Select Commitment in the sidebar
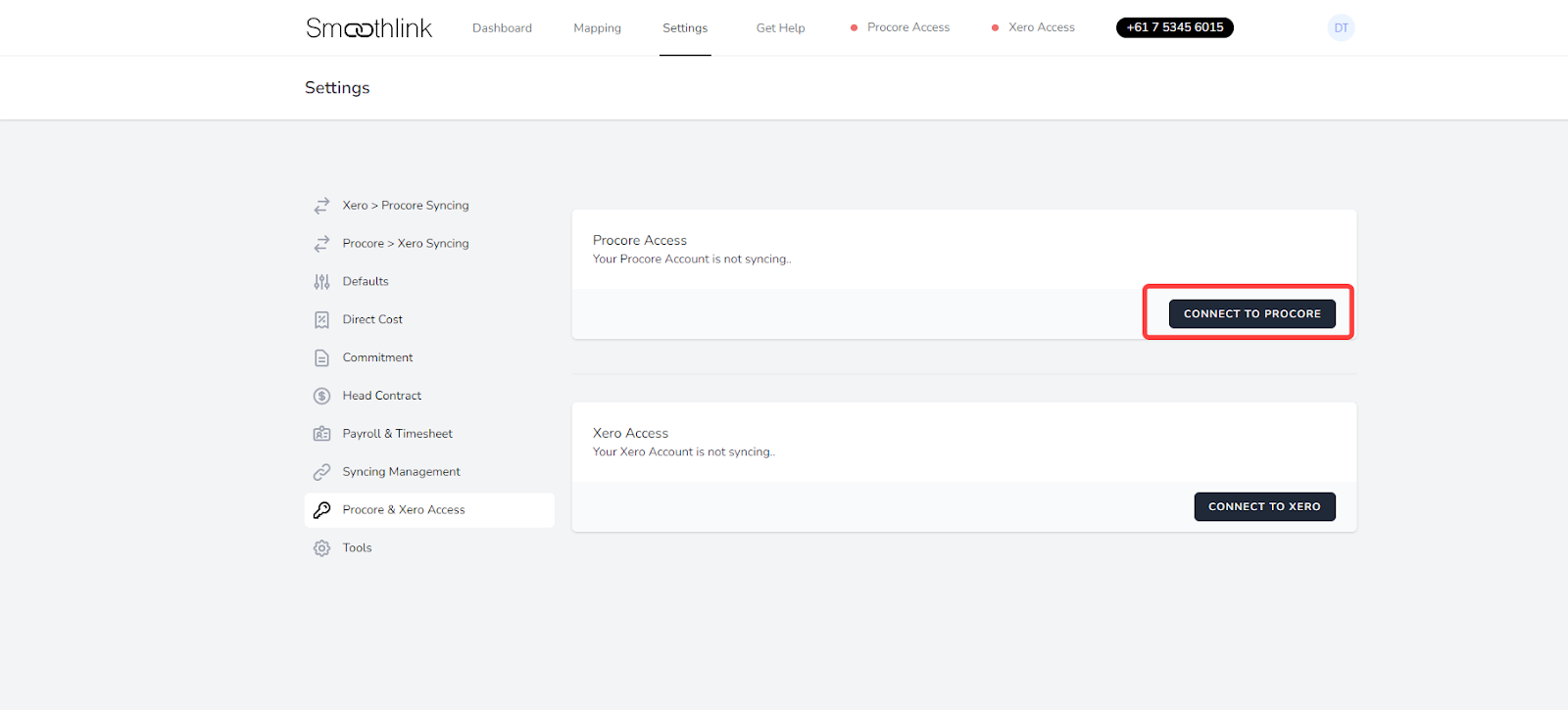 pos(429,358)
